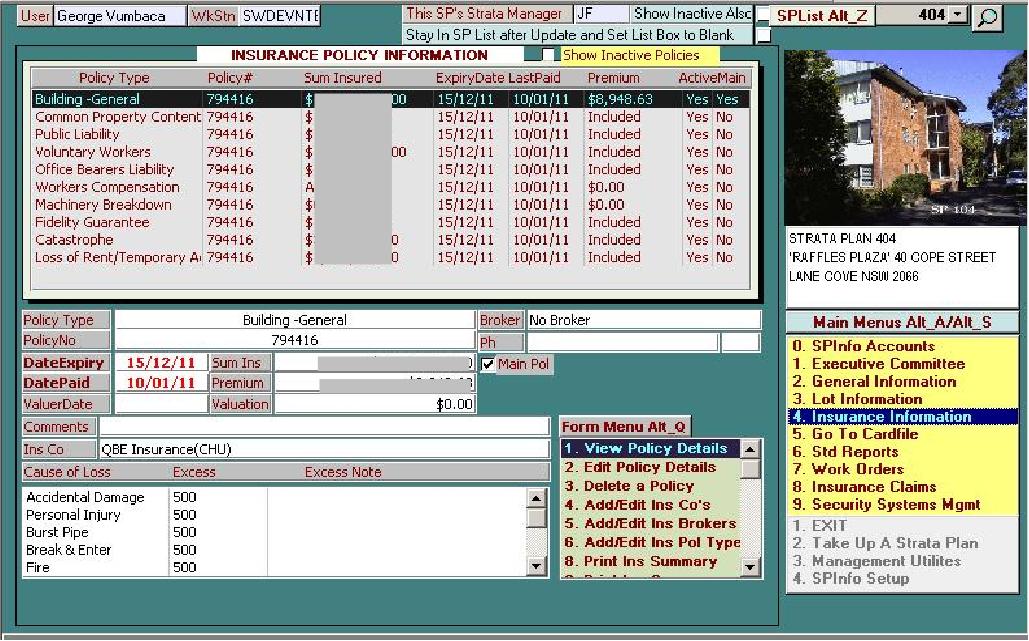Uncheck the Main Pol checkbox

pos(488,365)
